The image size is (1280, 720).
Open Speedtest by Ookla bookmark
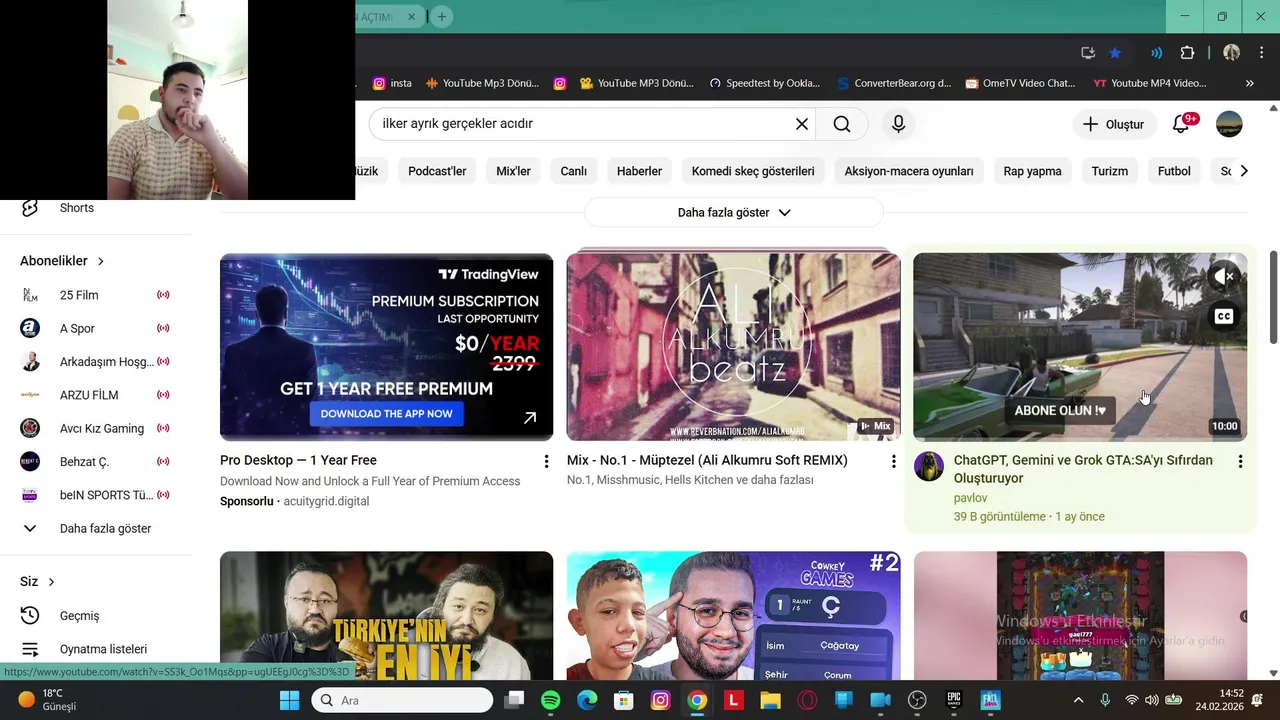[765, 83]
